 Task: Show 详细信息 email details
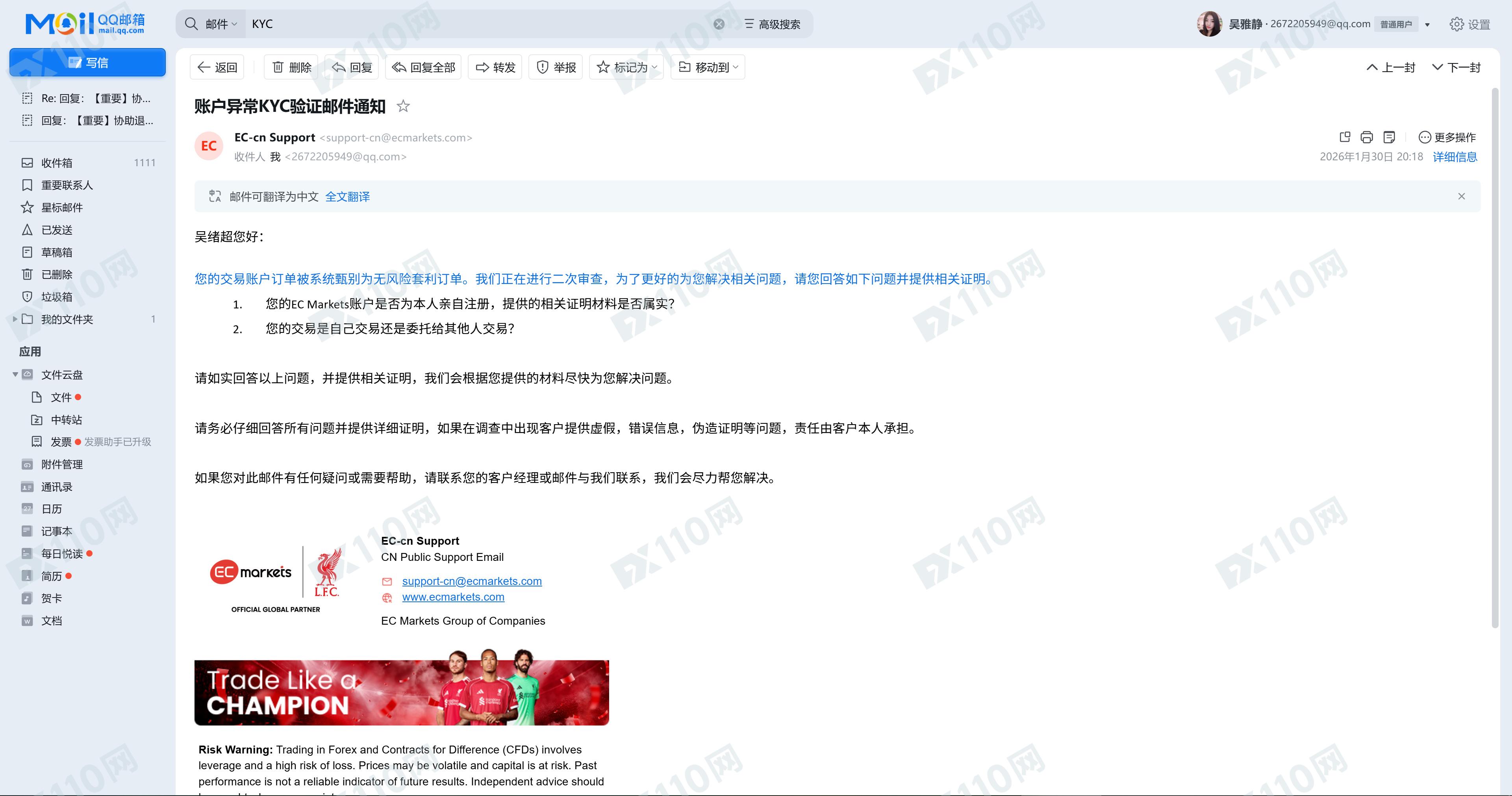[x=1455, y=157]
